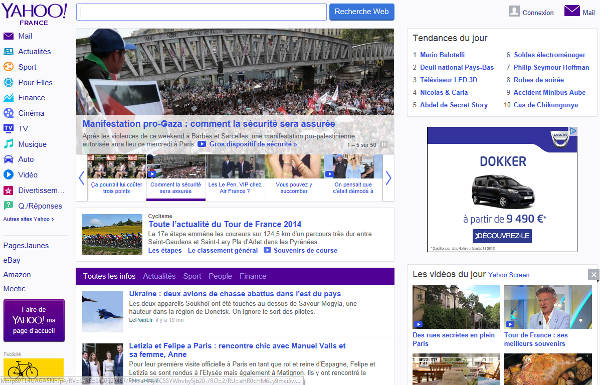The width and height of the screenshot is (600, 385).
Task: Switch to the Sport news tab
Action: (192, 276)
